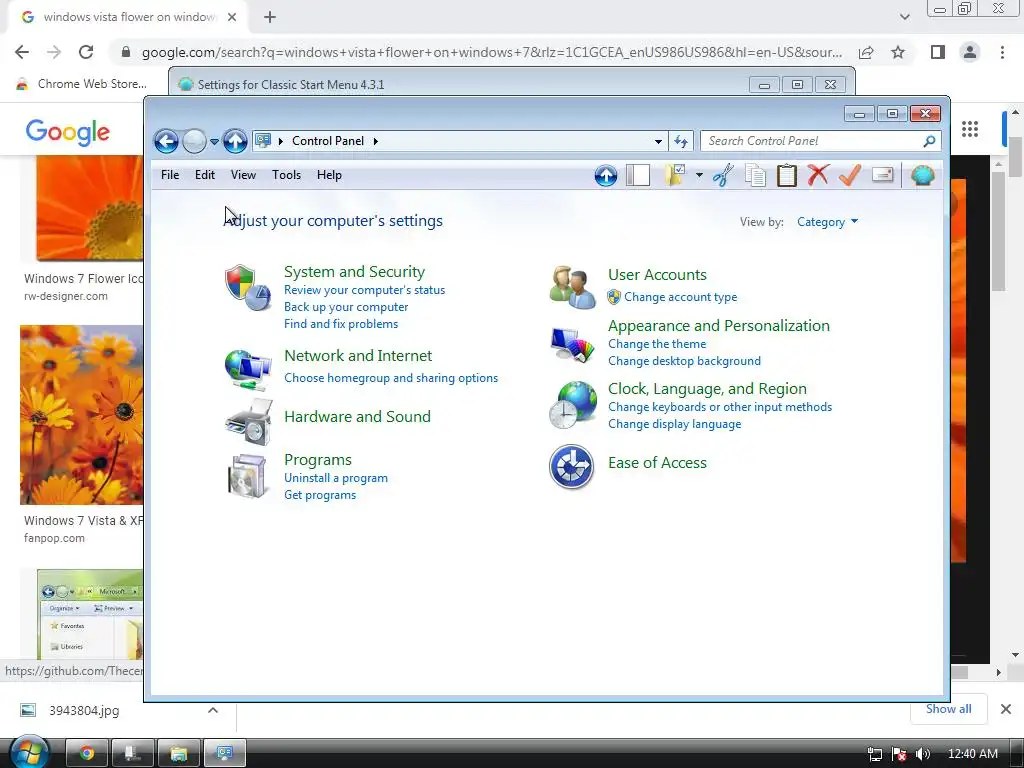This screenshot has width=1024, height=768.
Task: Click the refresh button beside address bar
Action: point(681,141)
